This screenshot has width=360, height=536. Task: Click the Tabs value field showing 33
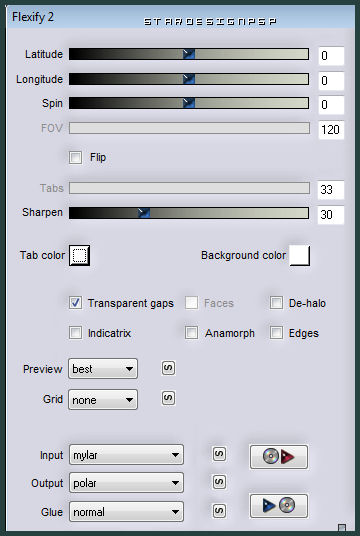click(331, 190)
